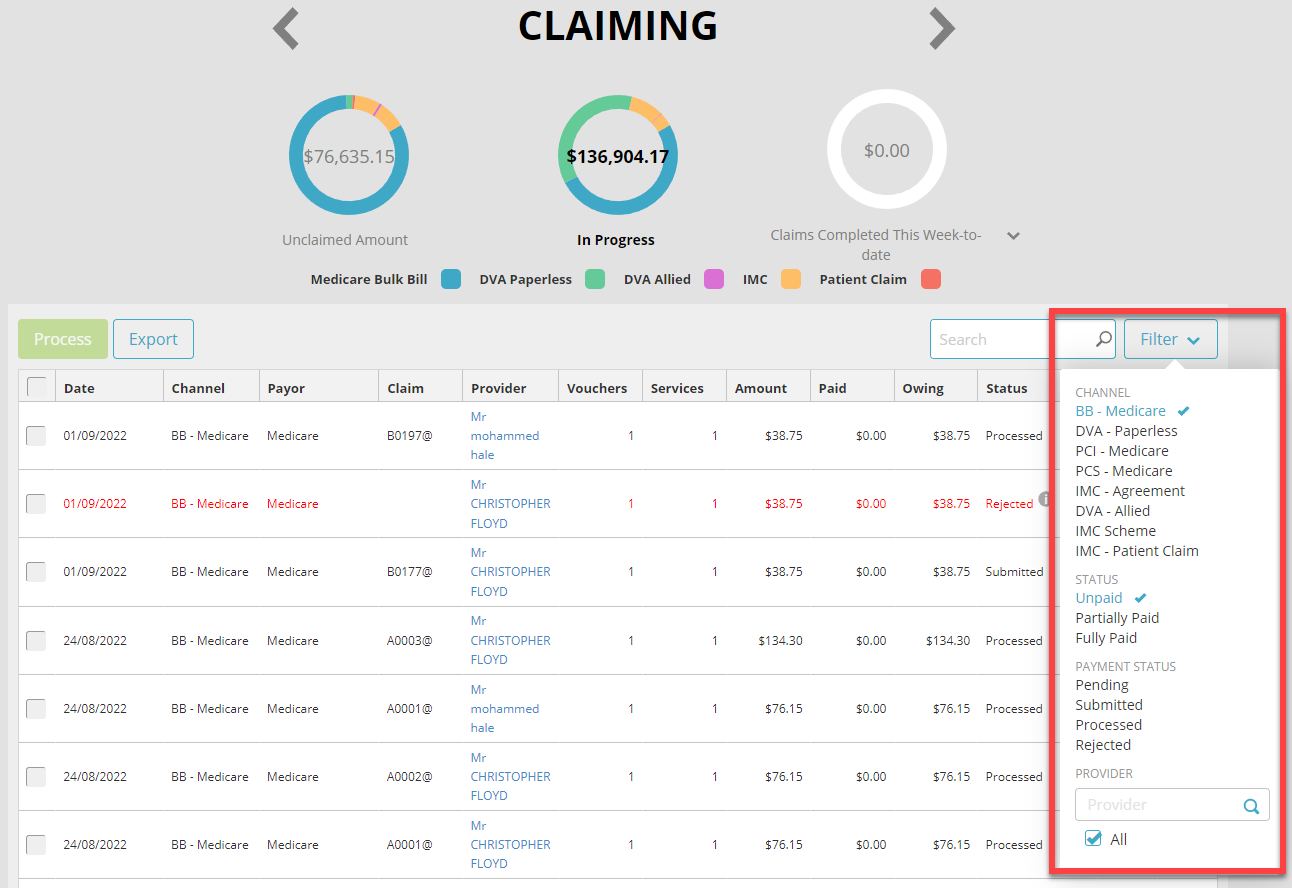
Task: Deselect Unpaid status filter
Action: [1099, 598]
